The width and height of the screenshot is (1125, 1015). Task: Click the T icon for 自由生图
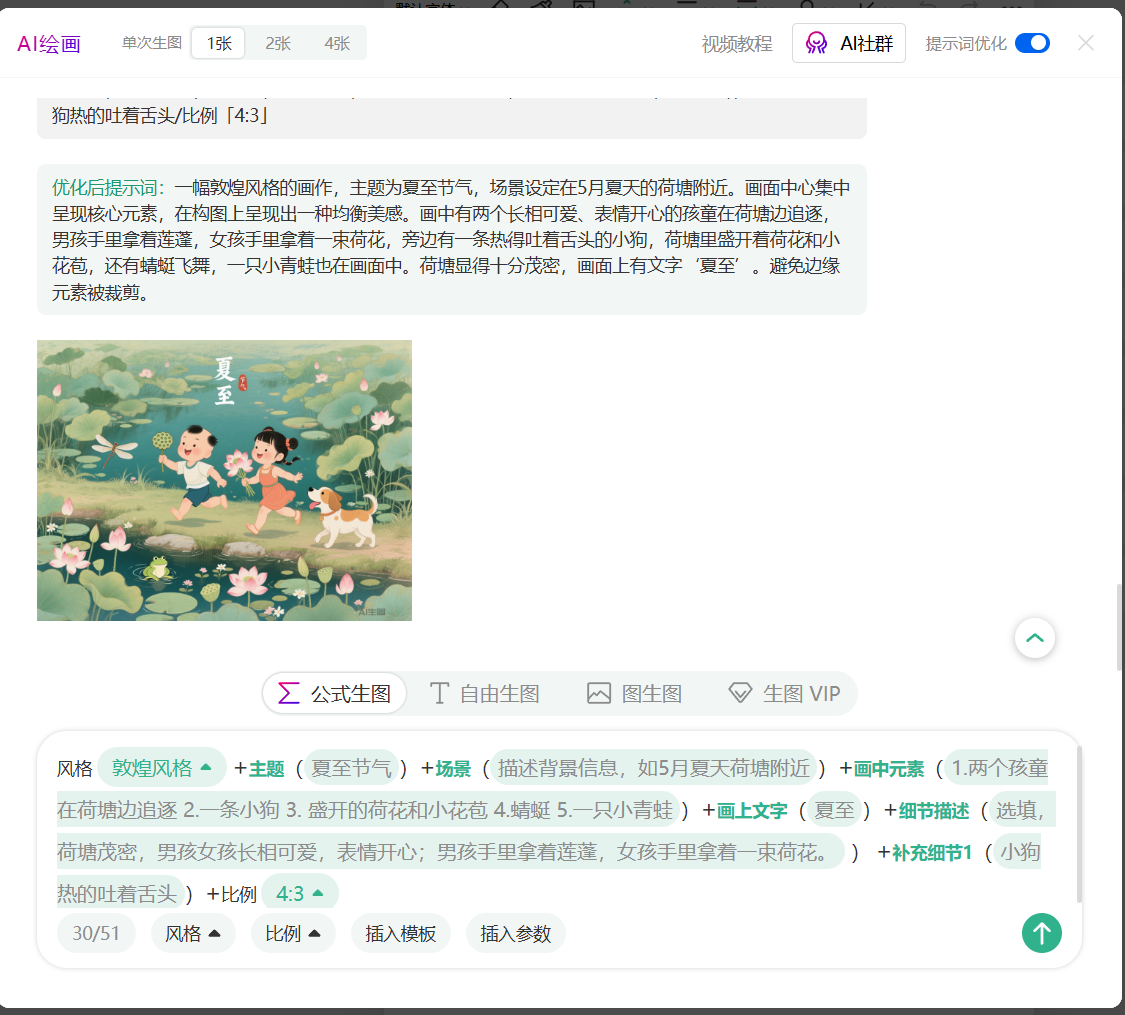pyautogui.click(x=438, y=693)
